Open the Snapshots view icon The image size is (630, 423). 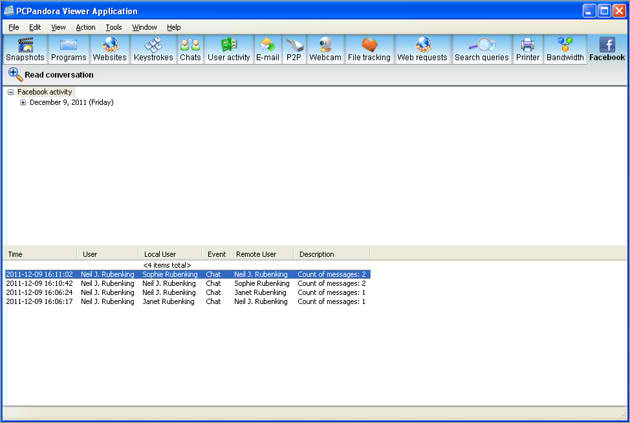click(25, 50)
